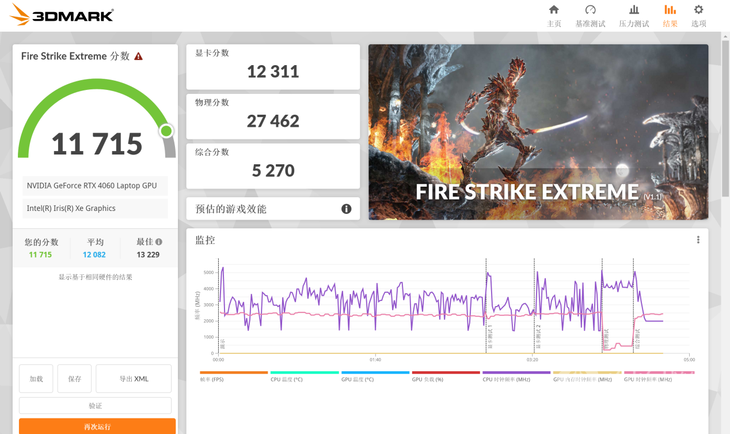The image size is (730, 434).
Task: Toggle CPU 温度 (°C) legend swatch
Action: (304, 373)
